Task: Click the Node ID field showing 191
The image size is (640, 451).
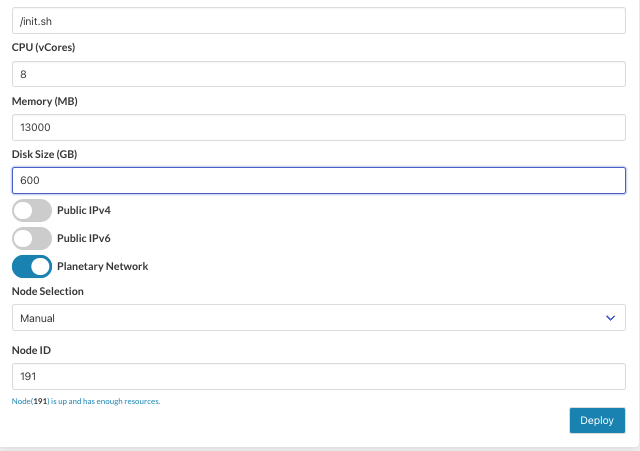Action: [x=319, y=376]
